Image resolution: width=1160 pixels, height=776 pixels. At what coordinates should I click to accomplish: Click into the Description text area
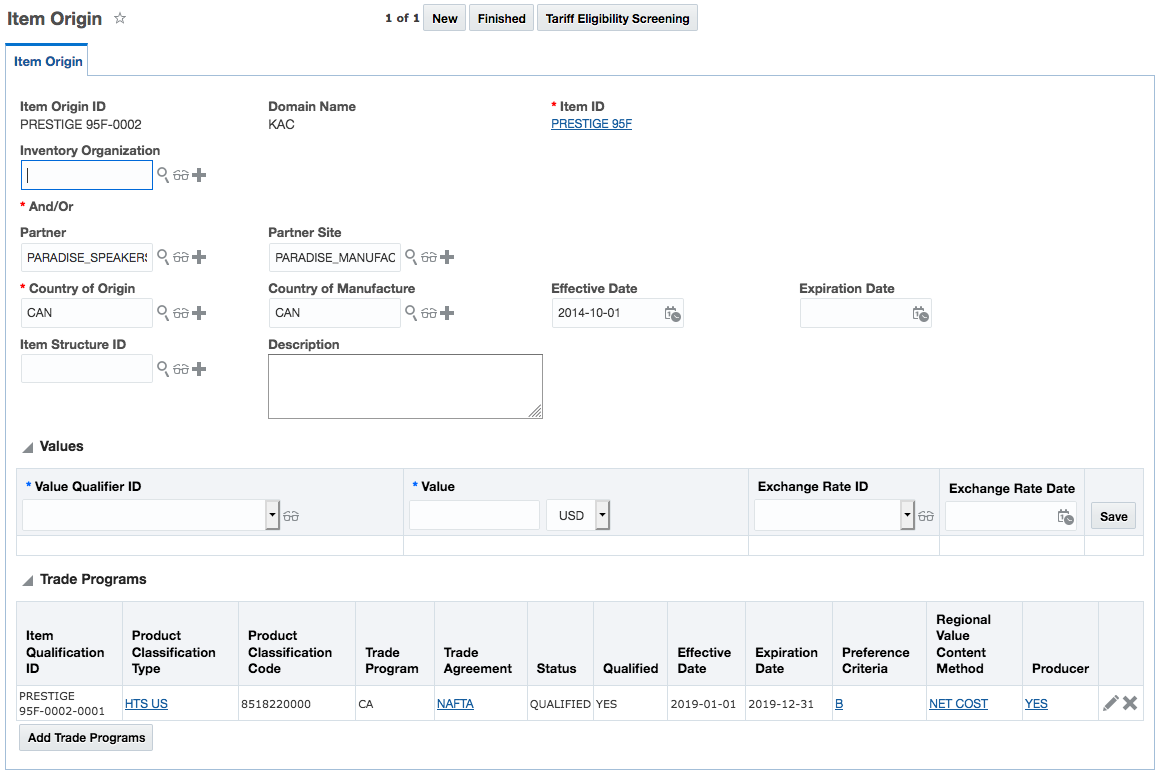coord(405,386)
